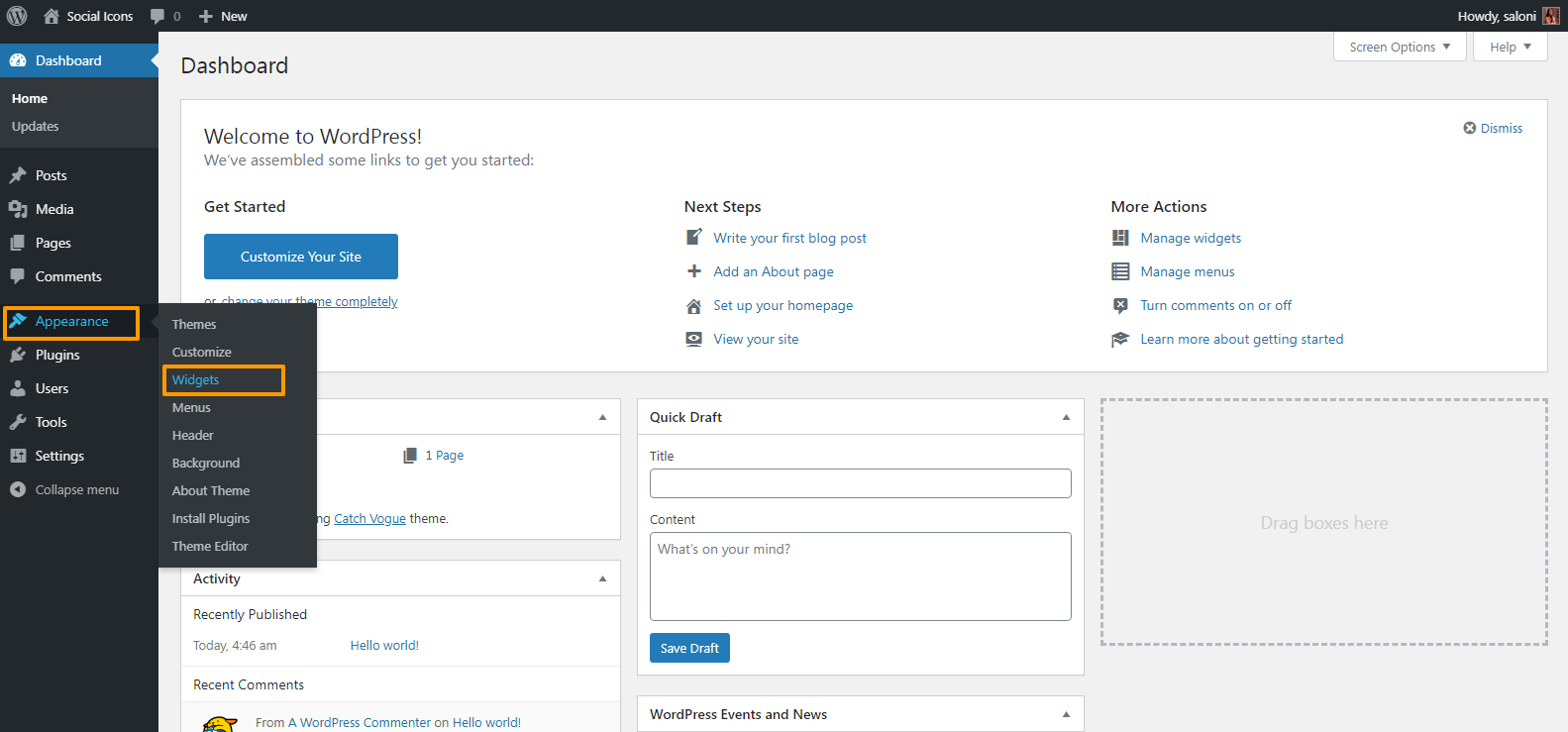Click Customize Your Site button
This screenshot has height=732, width=1568.
pyautogui.click(x=301, y=257)
